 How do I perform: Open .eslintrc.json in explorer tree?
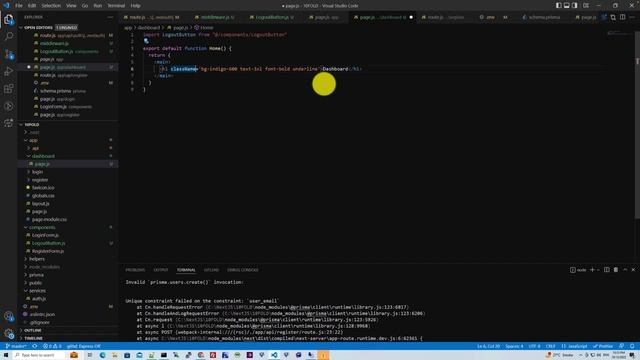pyautogui.click(x=42, y=314)
